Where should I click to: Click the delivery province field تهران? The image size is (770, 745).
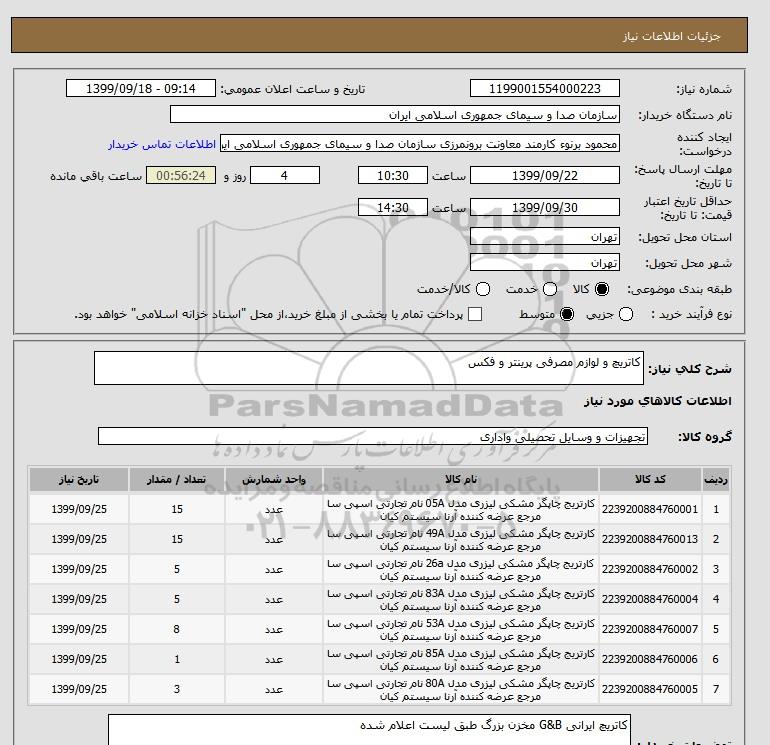[x=545, y=237]
